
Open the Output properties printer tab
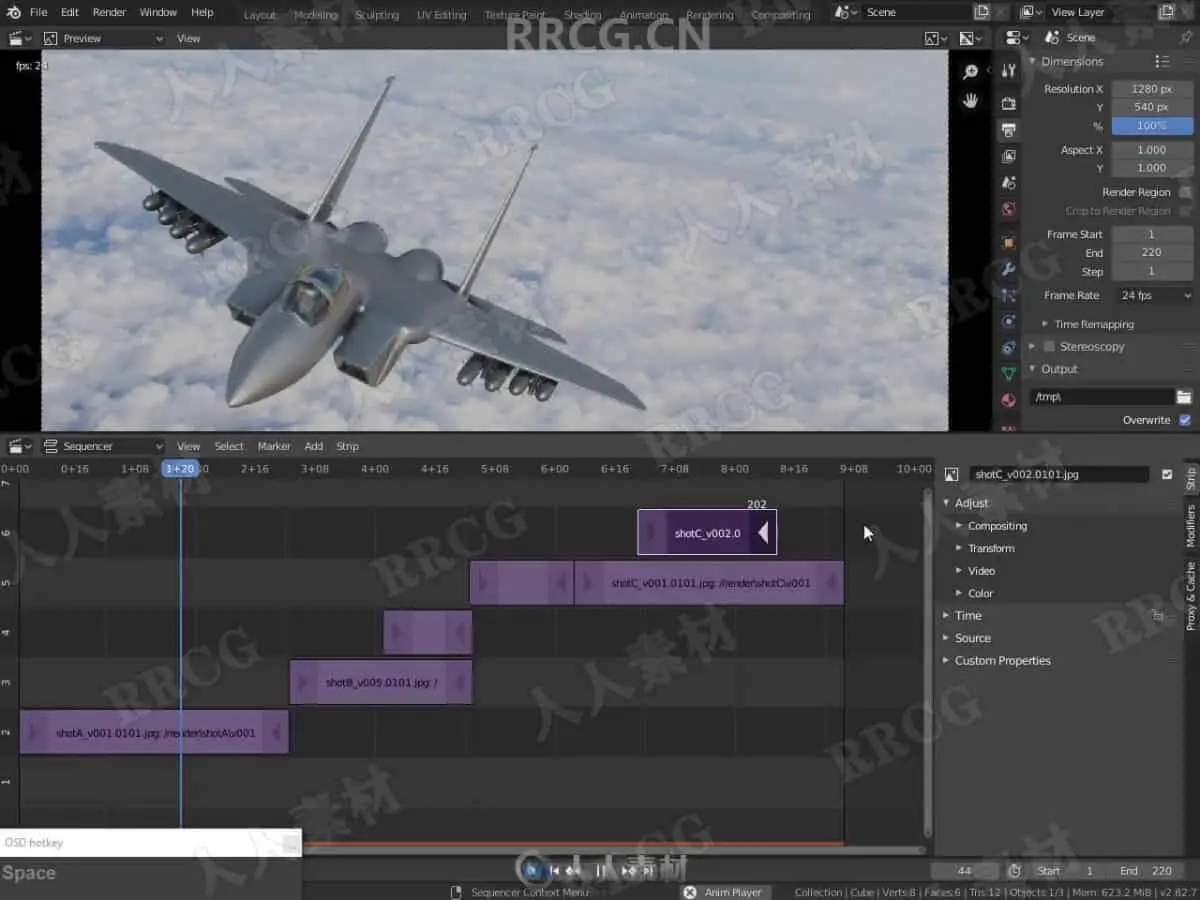[x=1008, y=130]
